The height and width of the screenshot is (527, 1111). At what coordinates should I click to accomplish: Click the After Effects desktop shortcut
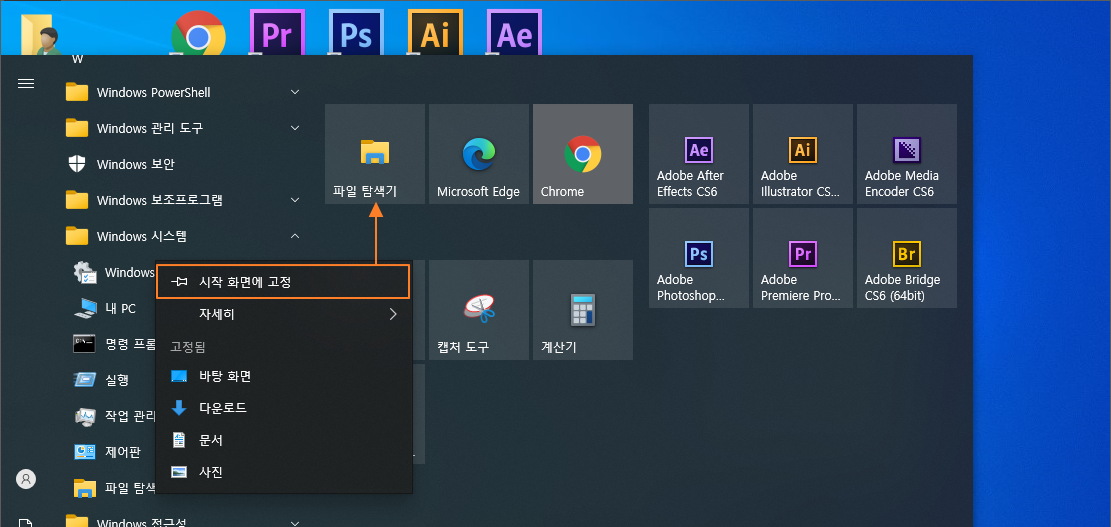pos(514,33)
